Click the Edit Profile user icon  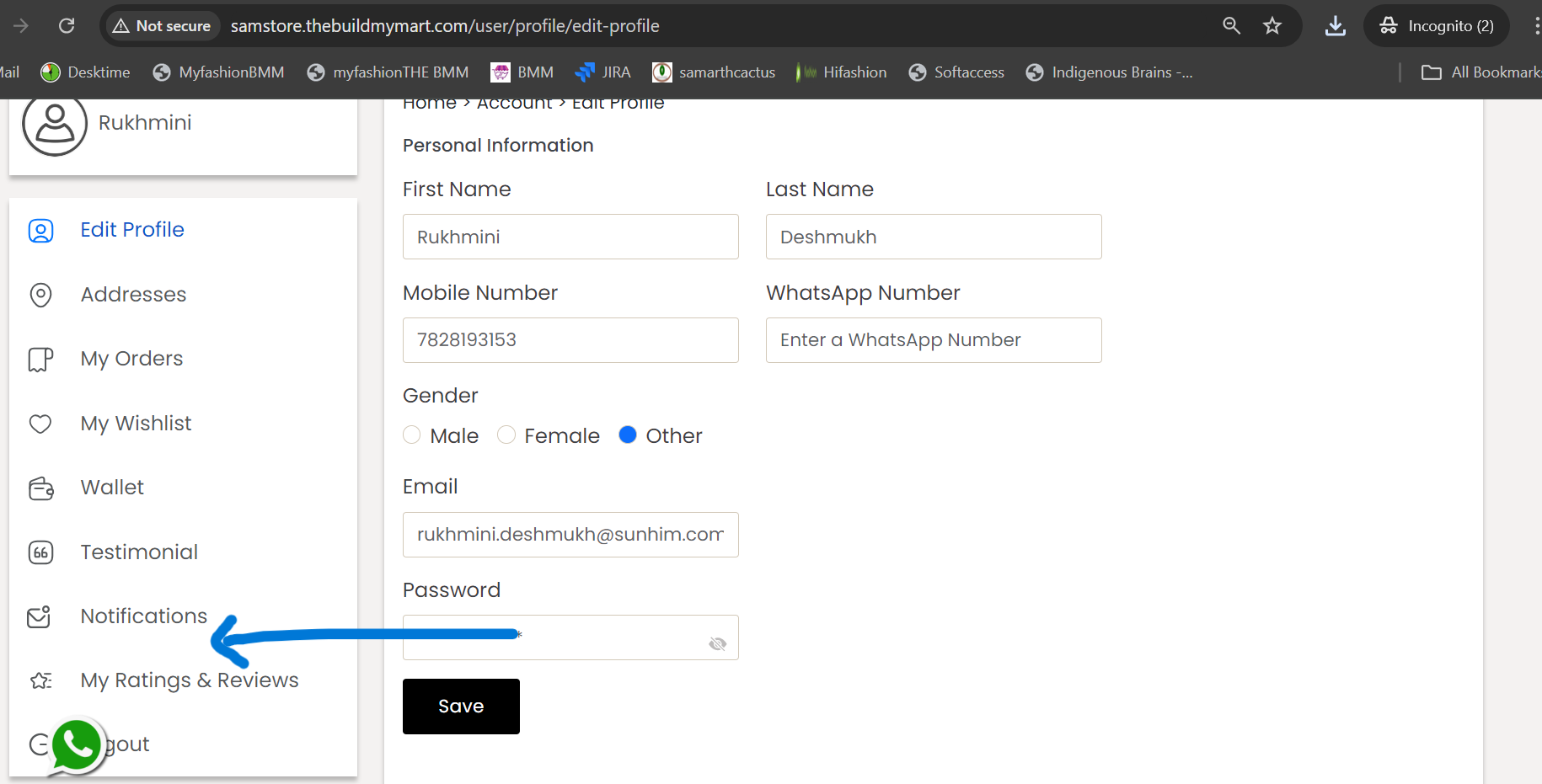pyautogui.click(x=40, y=231)
